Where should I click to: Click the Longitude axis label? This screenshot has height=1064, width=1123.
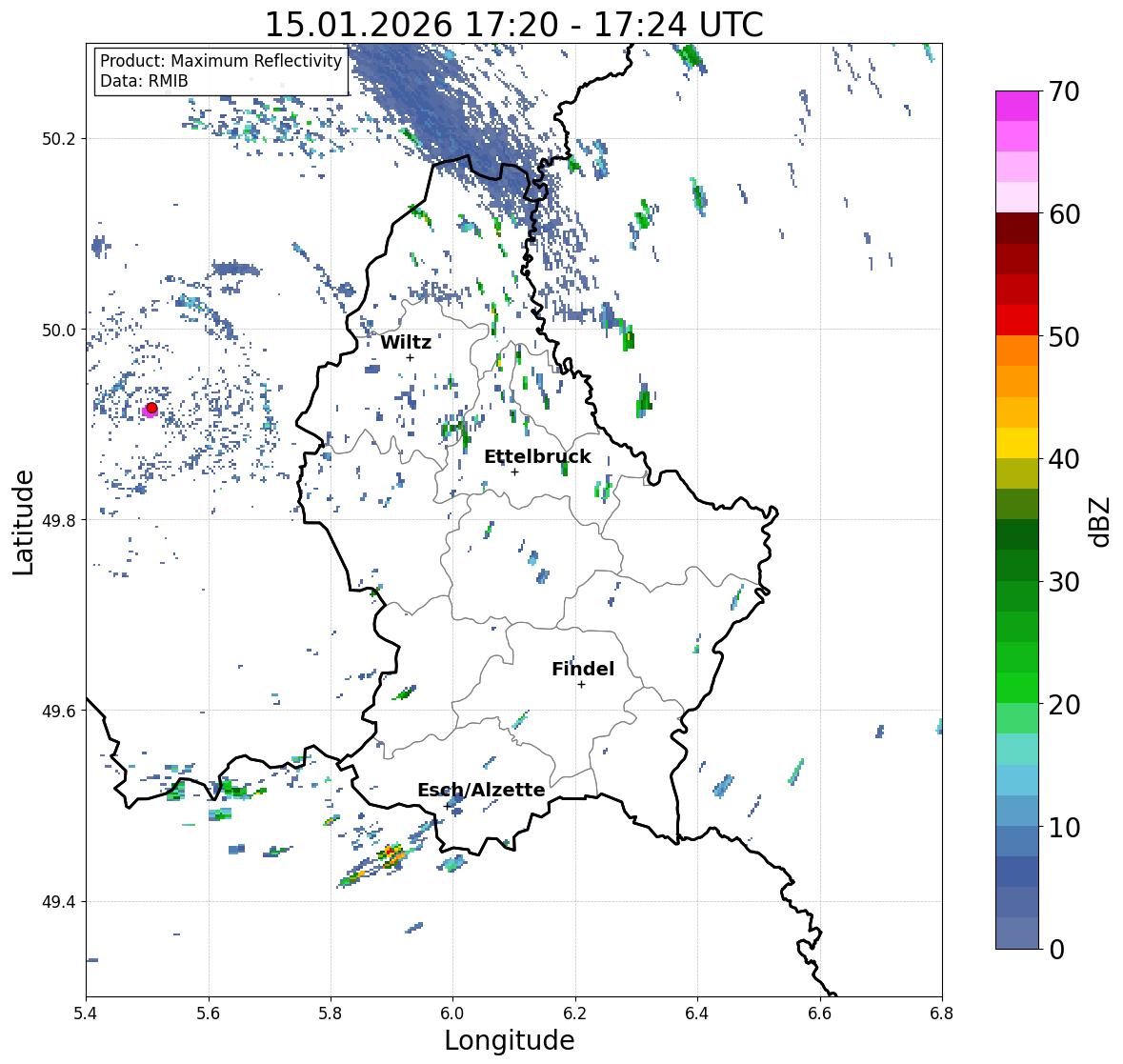510,1039
